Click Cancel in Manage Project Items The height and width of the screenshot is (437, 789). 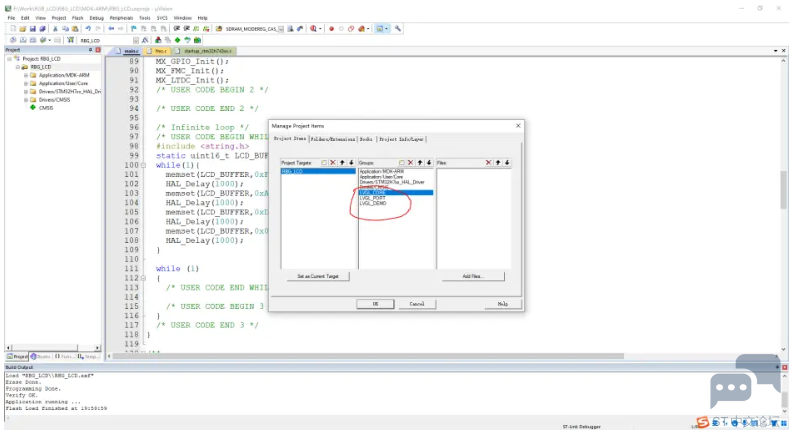tap(417, 304)
